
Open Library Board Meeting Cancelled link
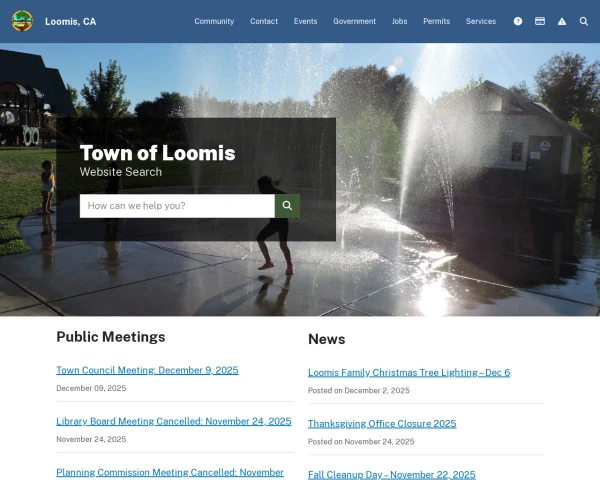[173, 421]
